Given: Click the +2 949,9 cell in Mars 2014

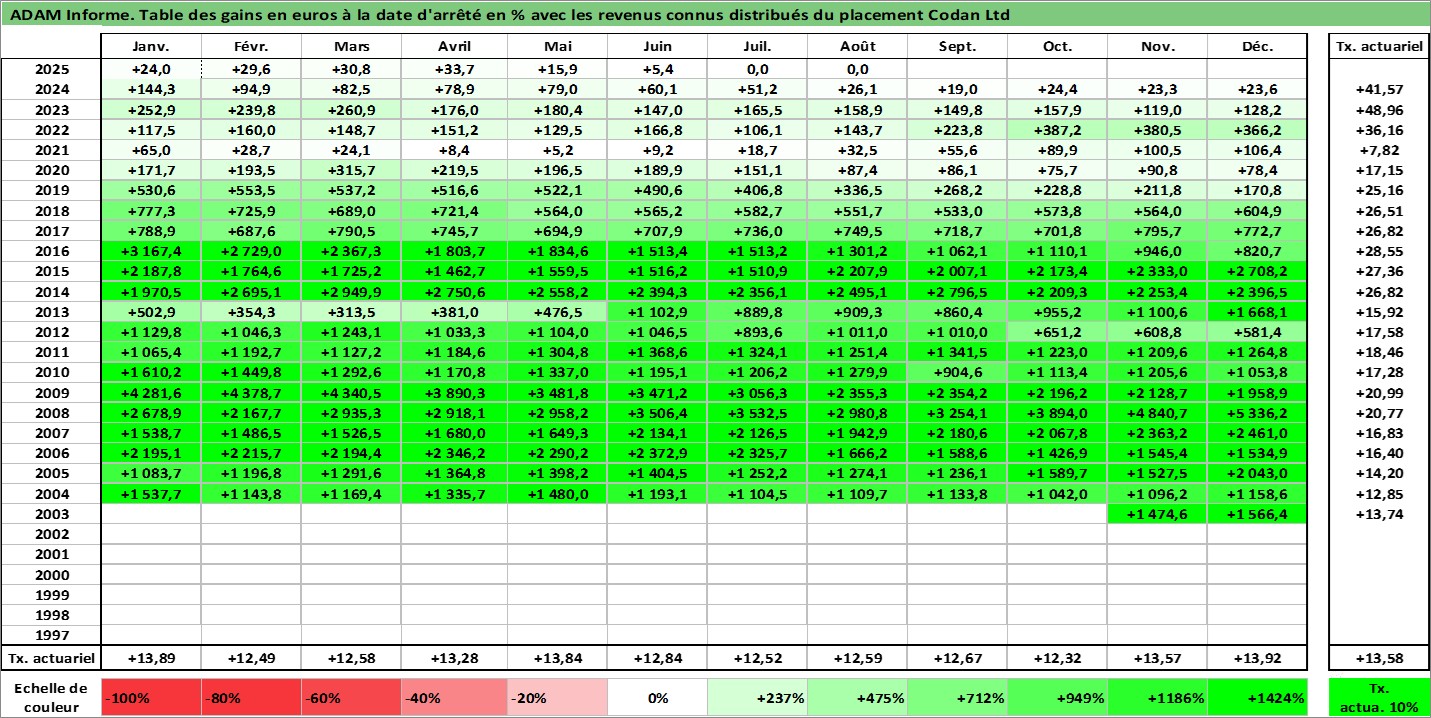Looking at the screenshot, I should 352,291.
